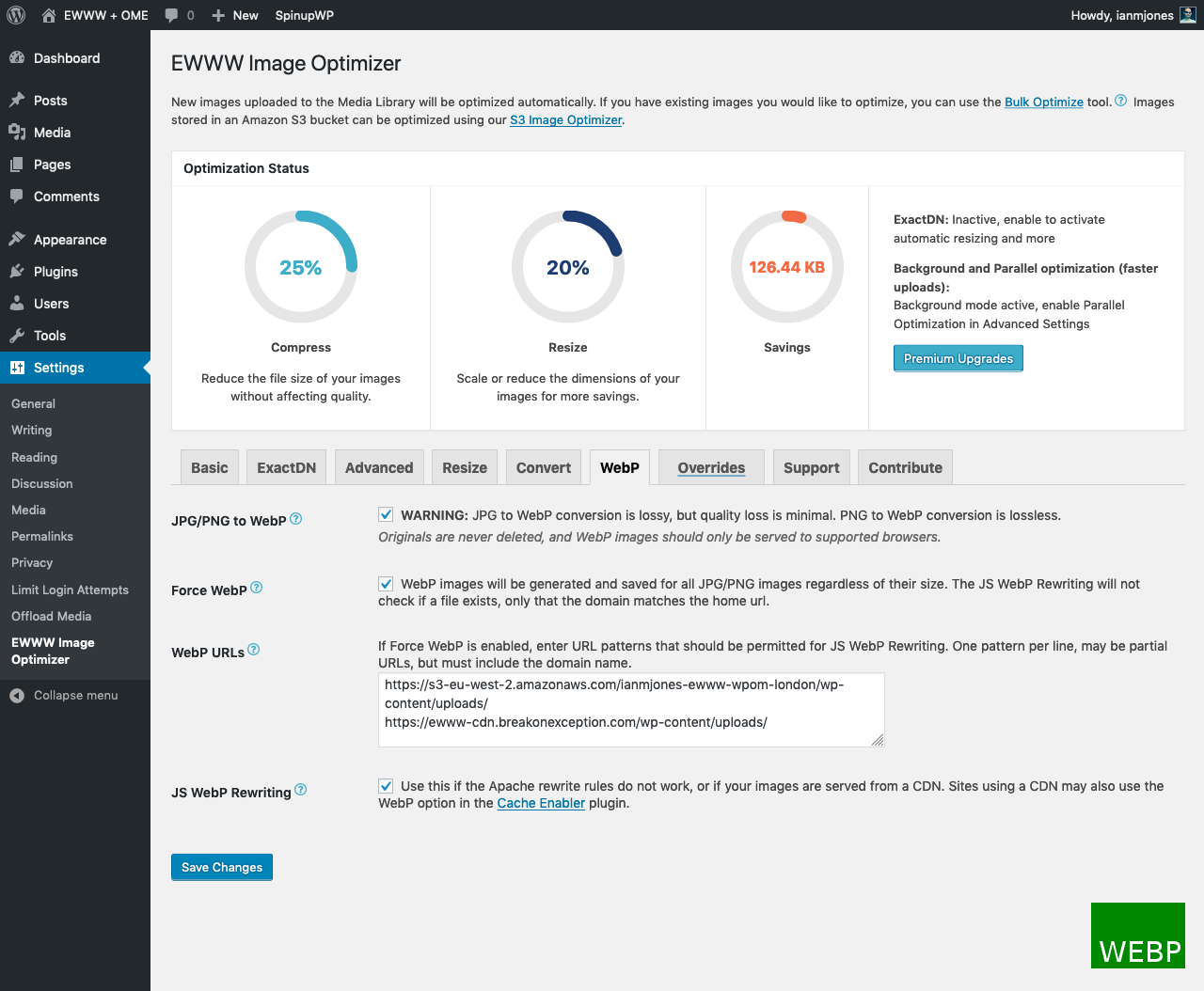Click the WebP URLs textarea
Viewport: 1204px width, 991px height.
(x=631, y=710)
